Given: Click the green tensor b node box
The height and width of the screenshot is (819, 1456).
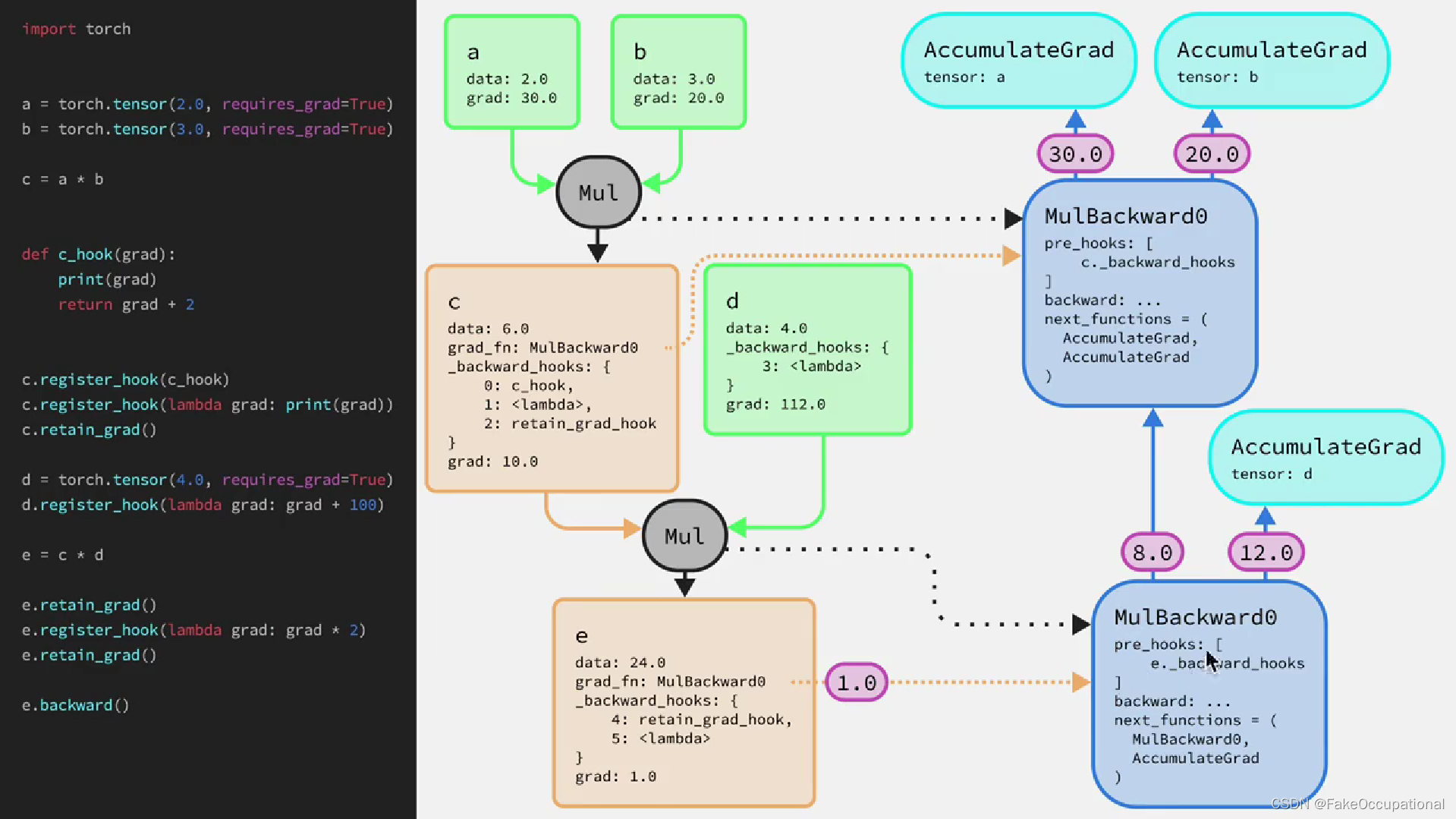Looking at the screenshot, I should pyautogui.click(x=679, y=72).
